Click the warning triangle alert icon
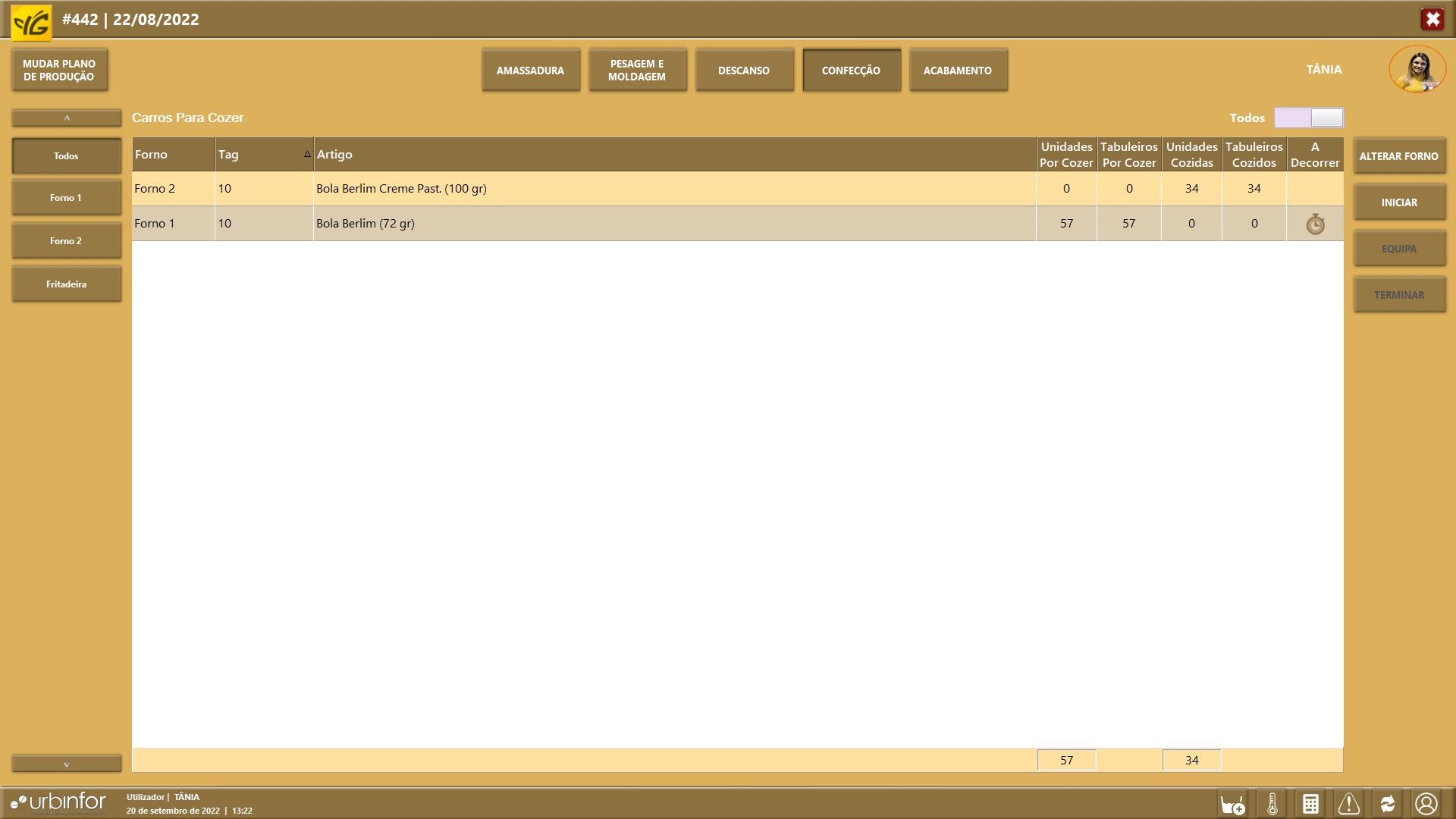This screenshot has width=1456, height=819. [1348, 804]
